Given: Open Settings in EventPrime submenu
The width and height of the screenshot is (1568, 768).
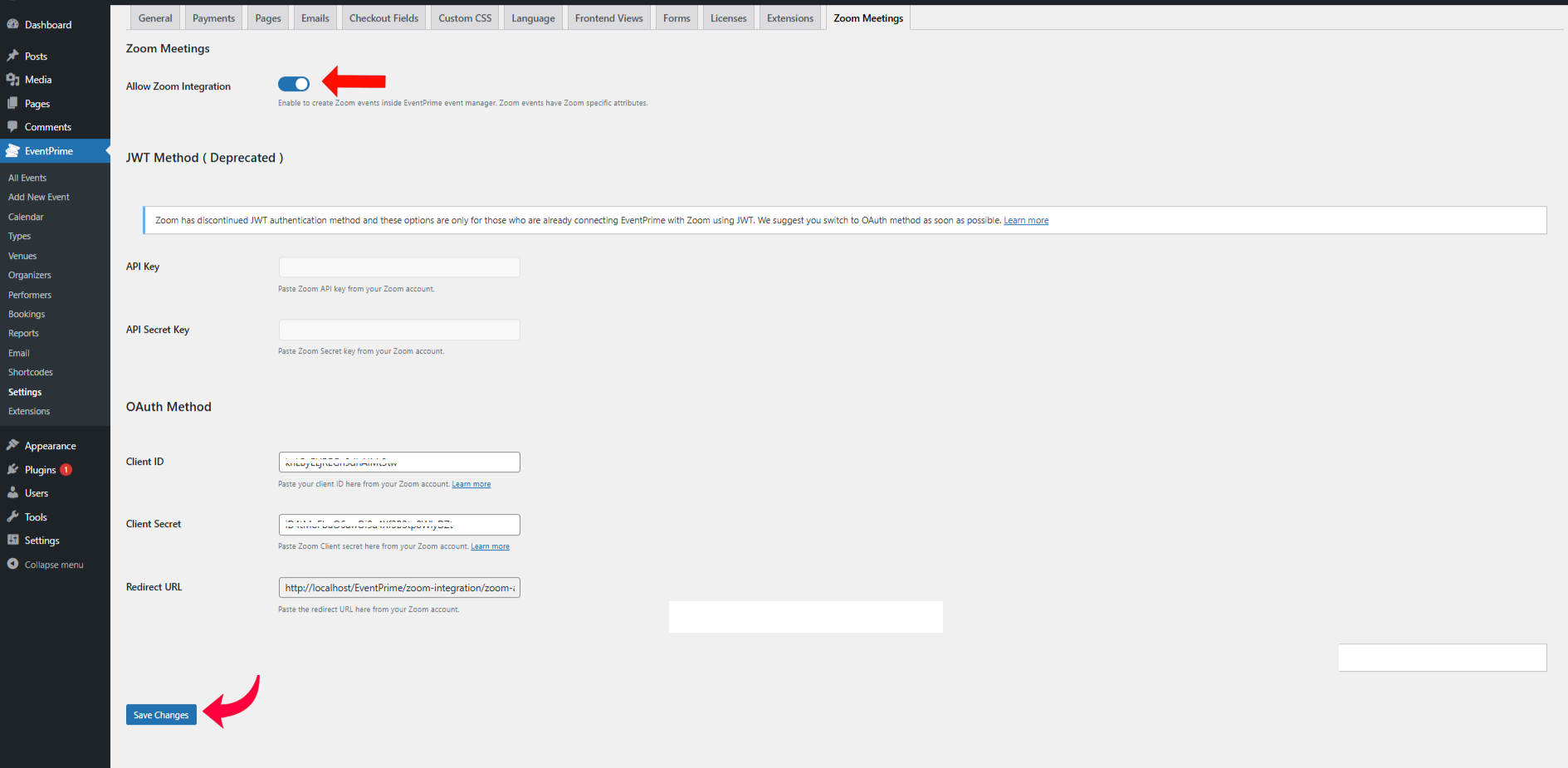Looking at the screenshot, I should tap(25, 392).
